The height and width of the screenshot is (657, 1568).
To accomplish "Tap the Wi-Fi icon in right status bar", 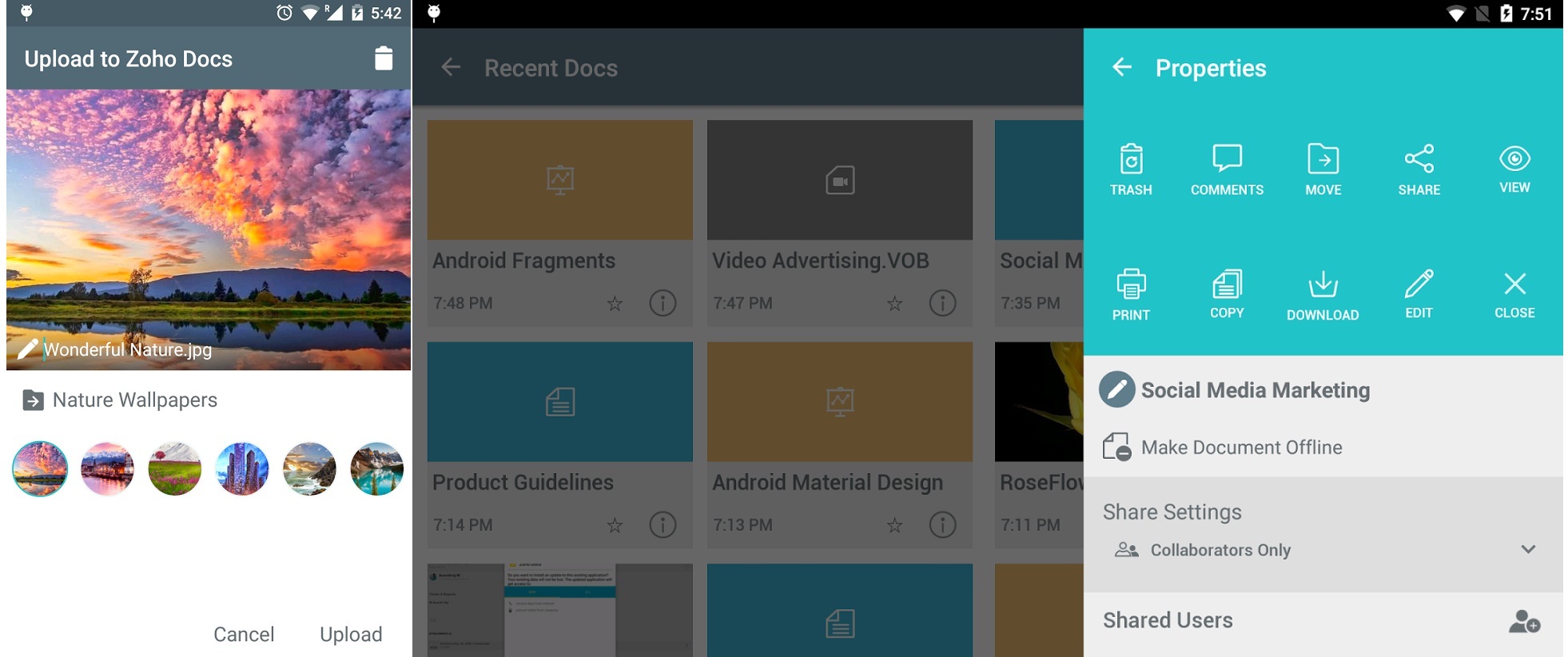I will pos(1456,14).
